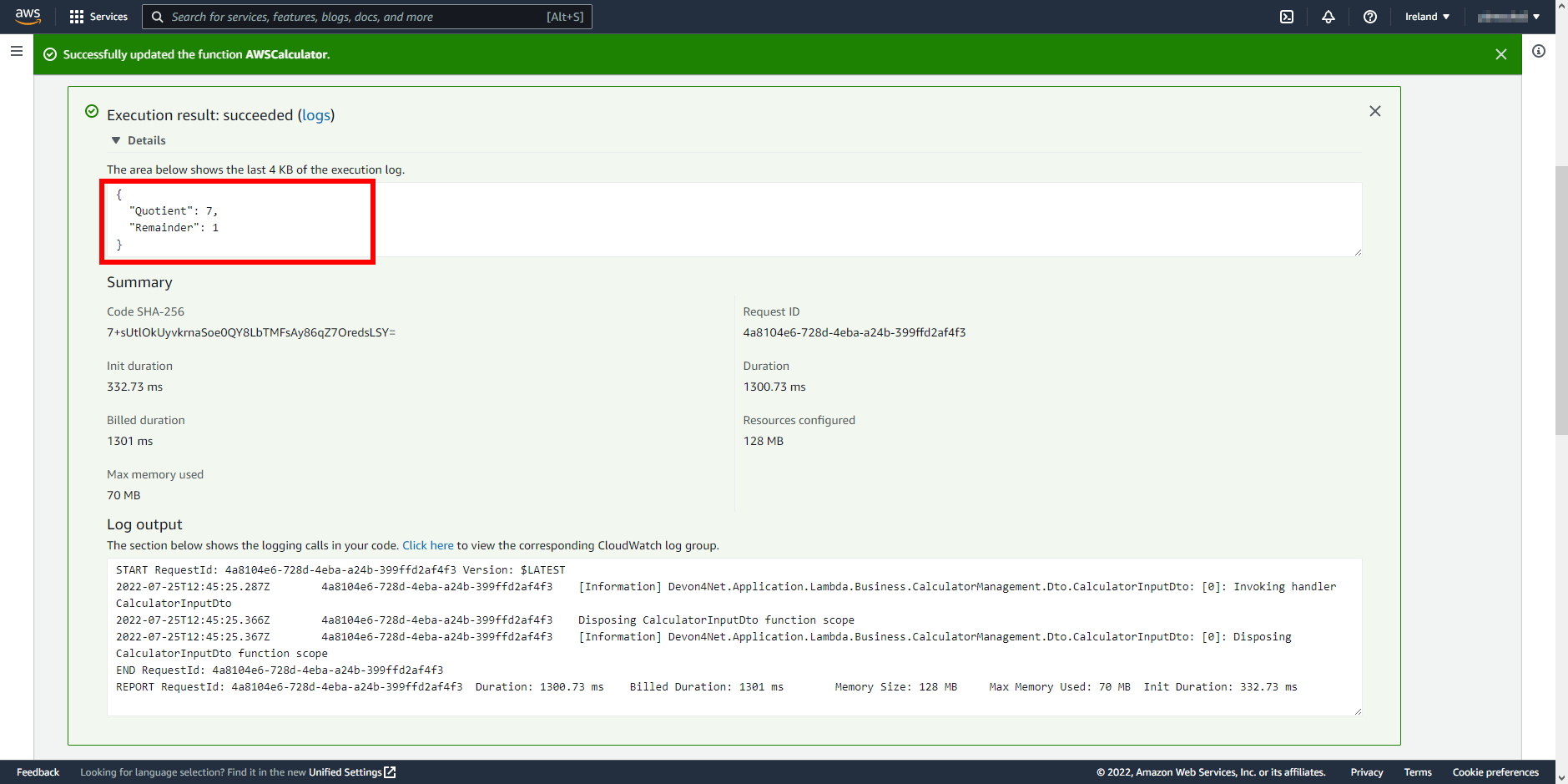Screen dimensions: 1568x784
Task: Open Unified Settings from the footer
Action: coord(346,772)
